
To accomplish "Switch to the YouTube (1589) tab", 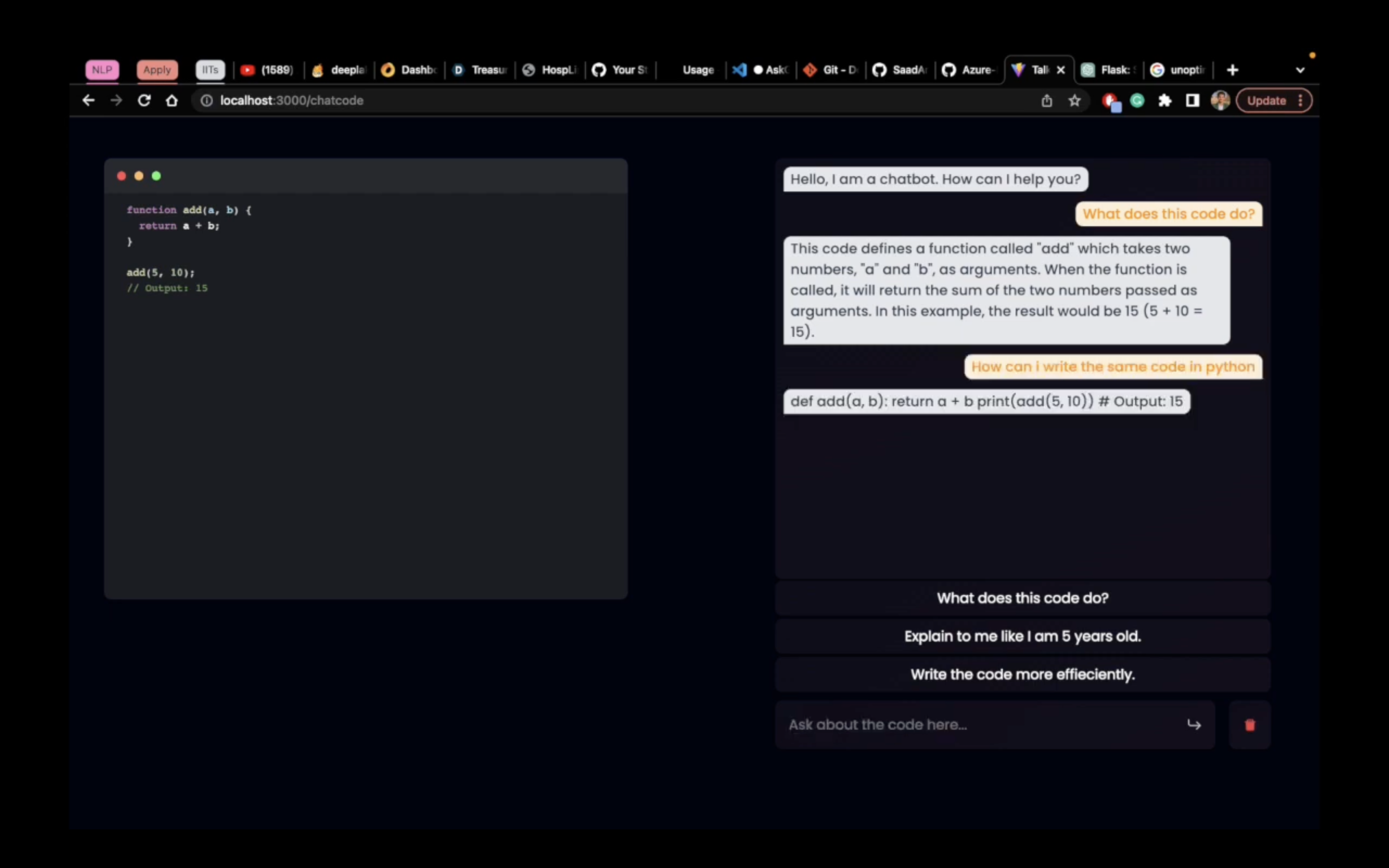I will coord(268,70).
